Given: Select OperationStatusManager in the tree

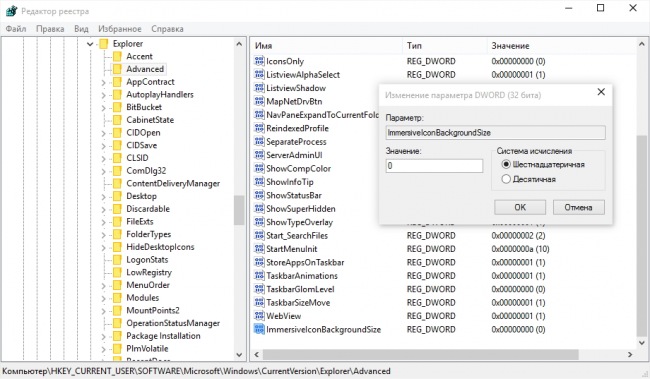Looking at the screenshot, I should coord(173,323).
